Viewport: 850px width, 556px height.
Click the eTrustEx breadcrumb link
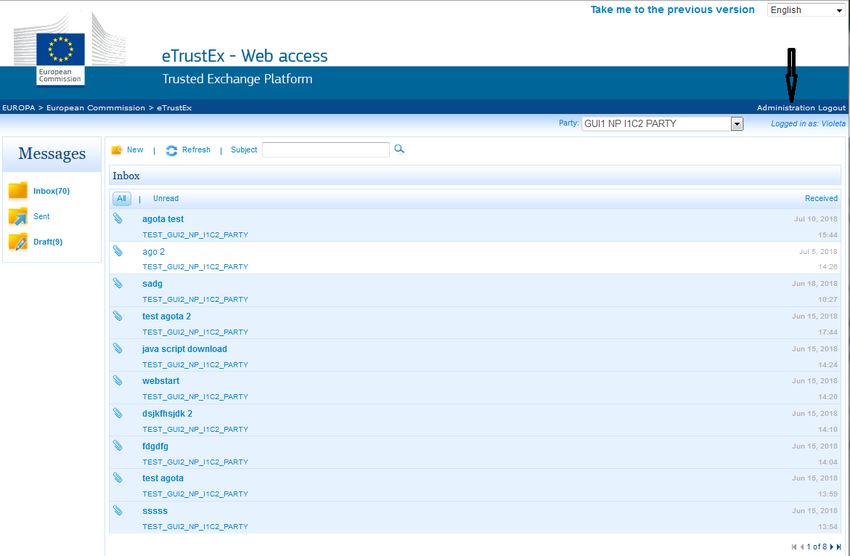coord(174,108)
